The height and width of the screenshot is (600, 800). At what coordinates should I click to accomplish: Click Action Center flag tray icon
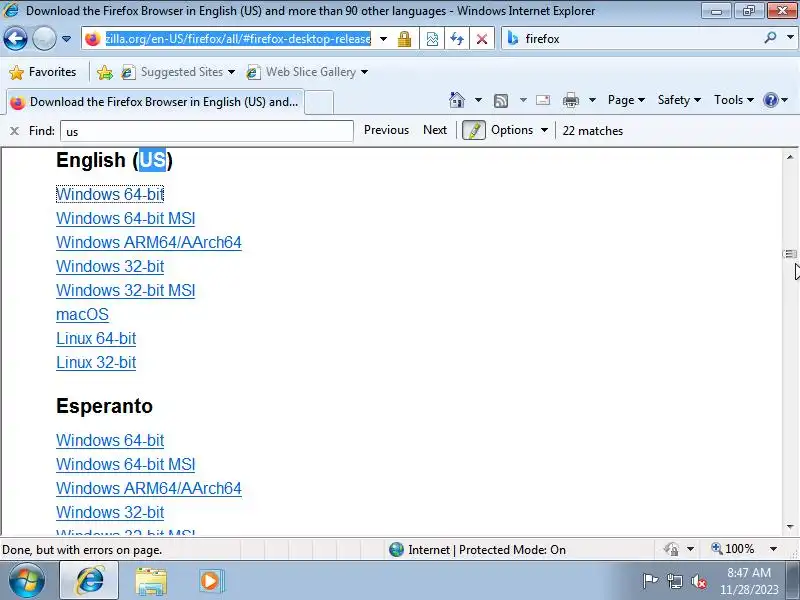650,581
